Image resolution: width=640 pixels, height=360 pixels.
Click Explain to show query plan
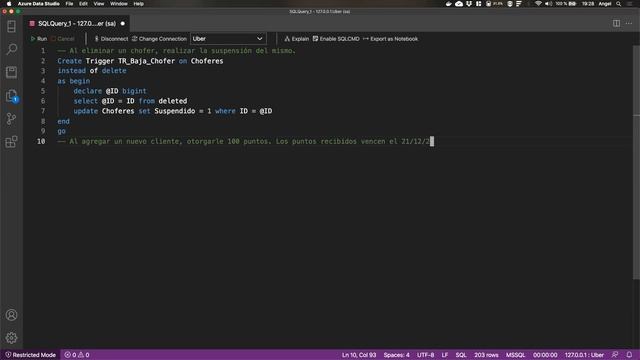pyautogui.click(x=296, y=39)
